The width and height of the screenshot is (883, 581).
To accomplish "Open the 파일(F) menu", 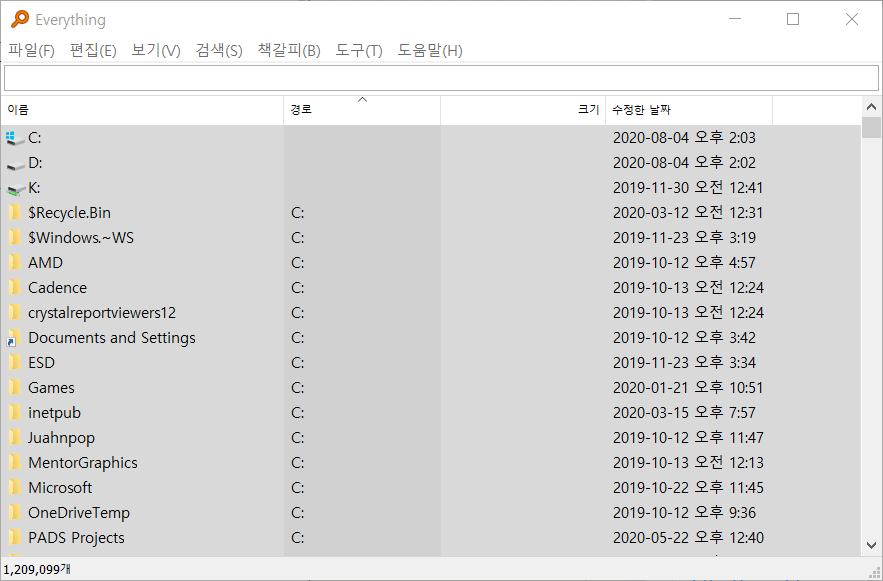I will [31, 51].
